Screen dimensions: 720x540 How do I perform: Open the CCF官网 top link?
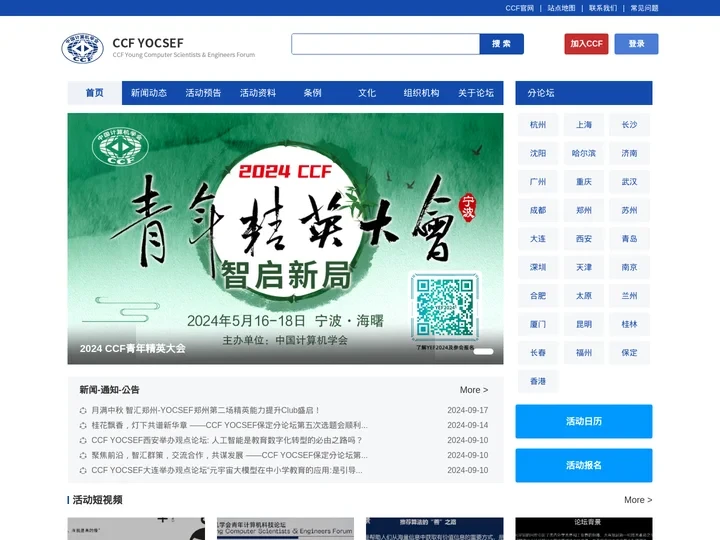point(520,8)
